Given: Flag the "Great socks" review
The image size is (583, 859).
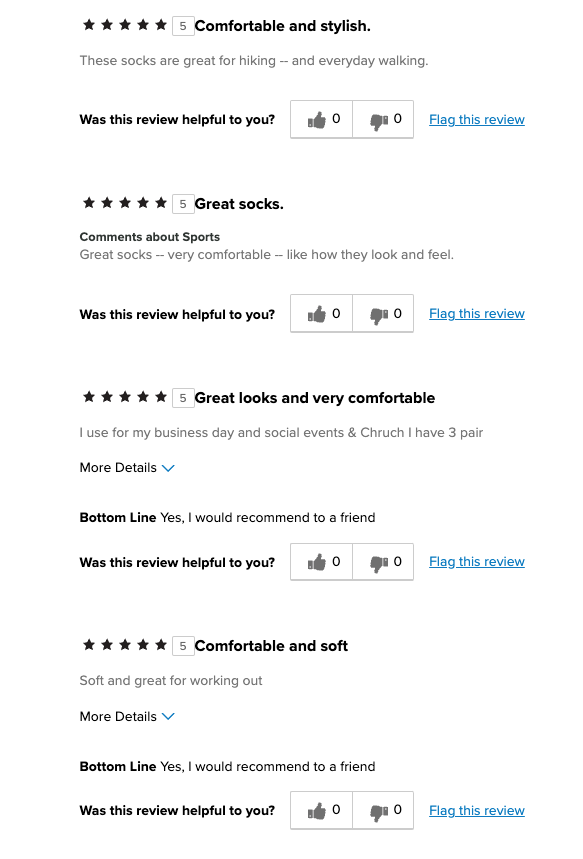Looking at the screenshot, I should 477,313.
